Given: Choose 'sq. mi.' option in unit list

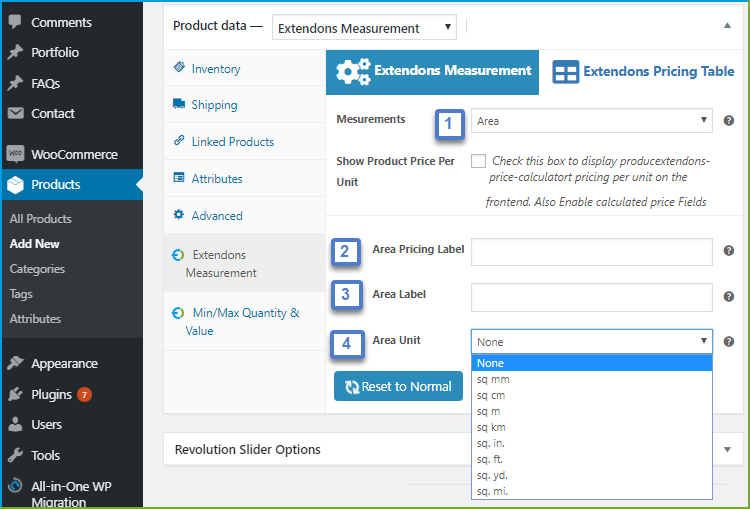Looking at the screenshot, I should 592,491.
